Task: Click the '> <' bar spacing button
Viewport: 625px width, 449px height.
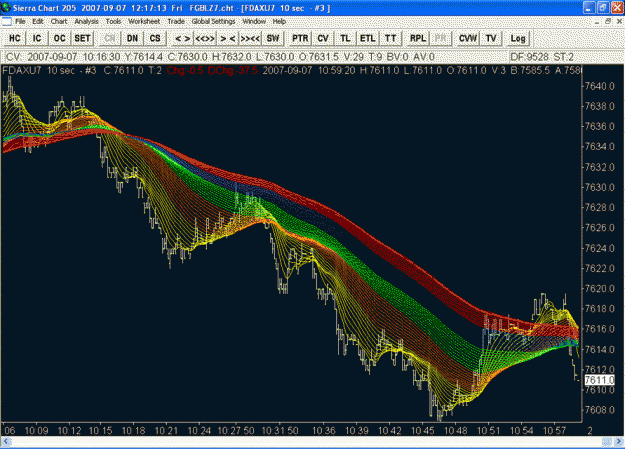Action: (x=228, y=39)
